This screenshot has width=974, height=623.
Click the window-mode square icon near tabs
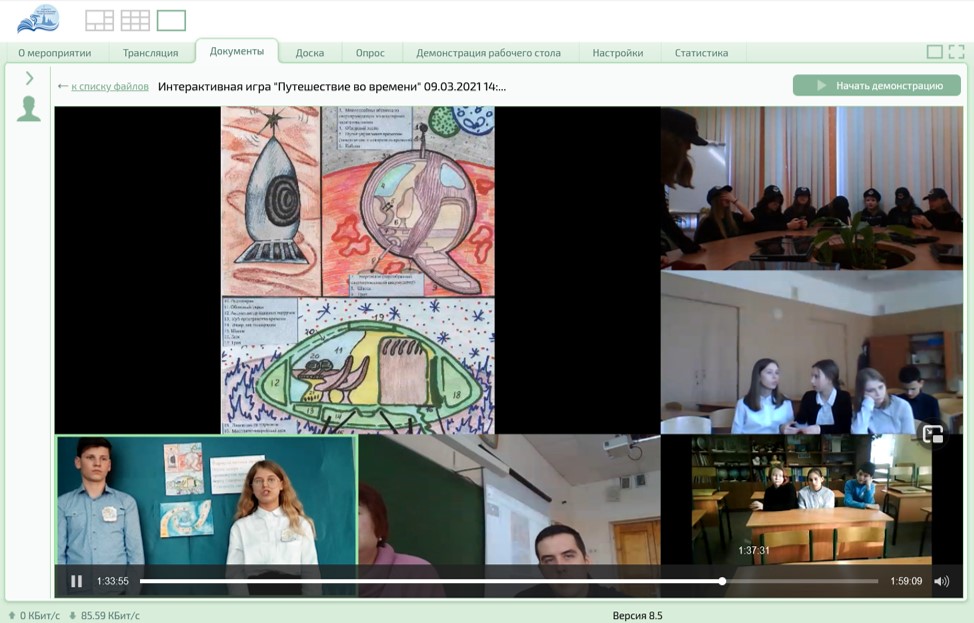pos(934,52)
